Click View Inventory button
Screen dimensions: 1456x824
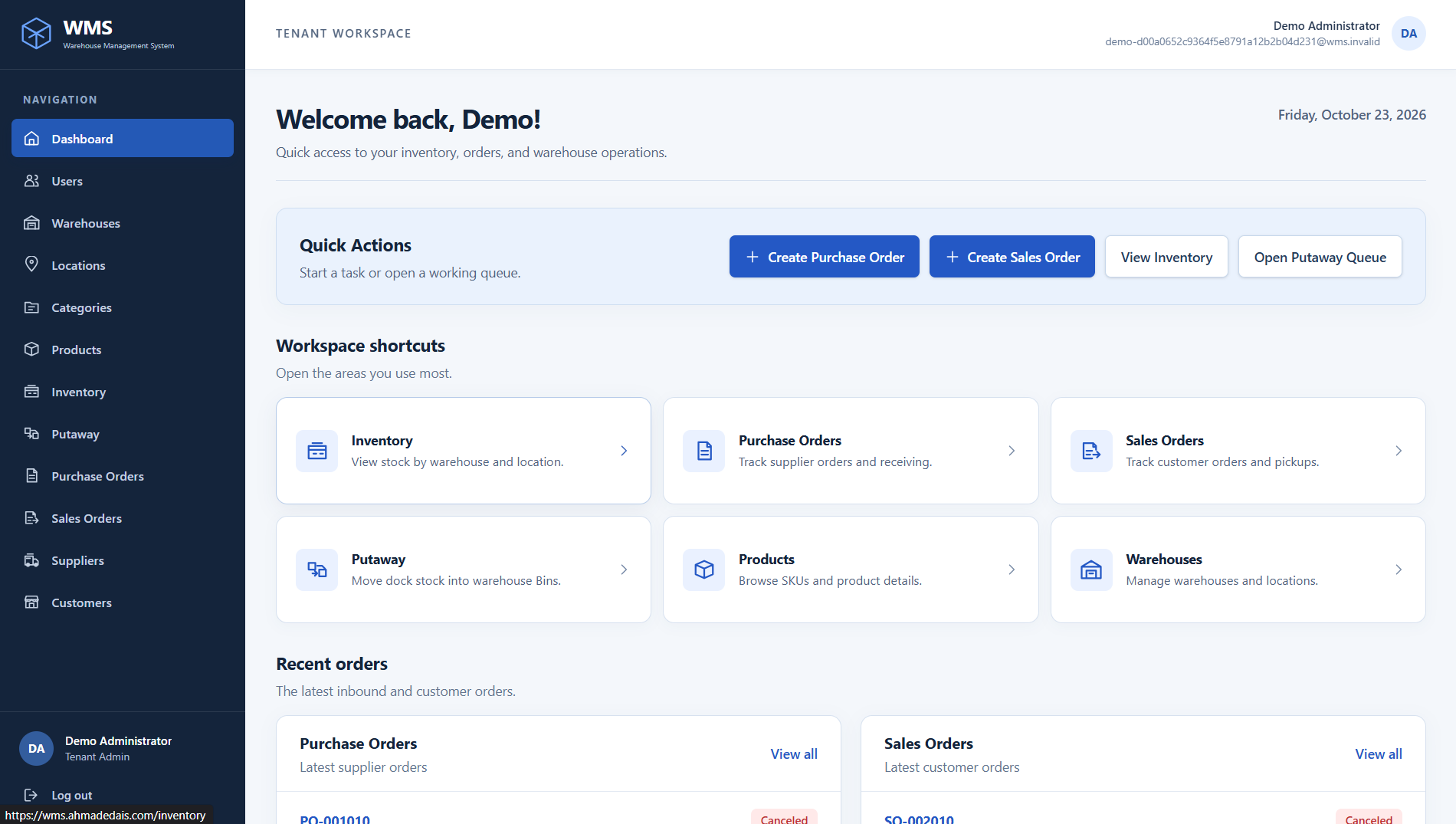(x=1166, y=257)
